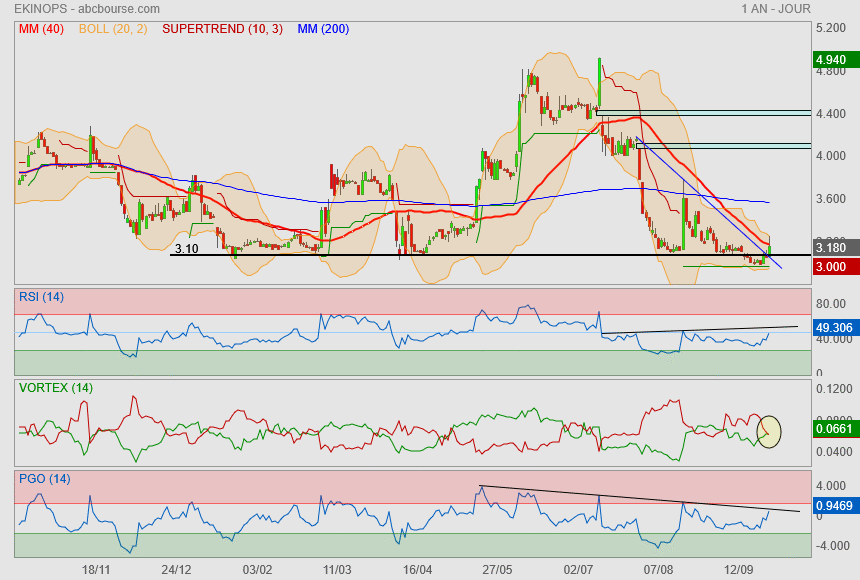Click the blue 49.306 RSI value tag
This screenshot has width=860, height=580.
pos(834,327)
